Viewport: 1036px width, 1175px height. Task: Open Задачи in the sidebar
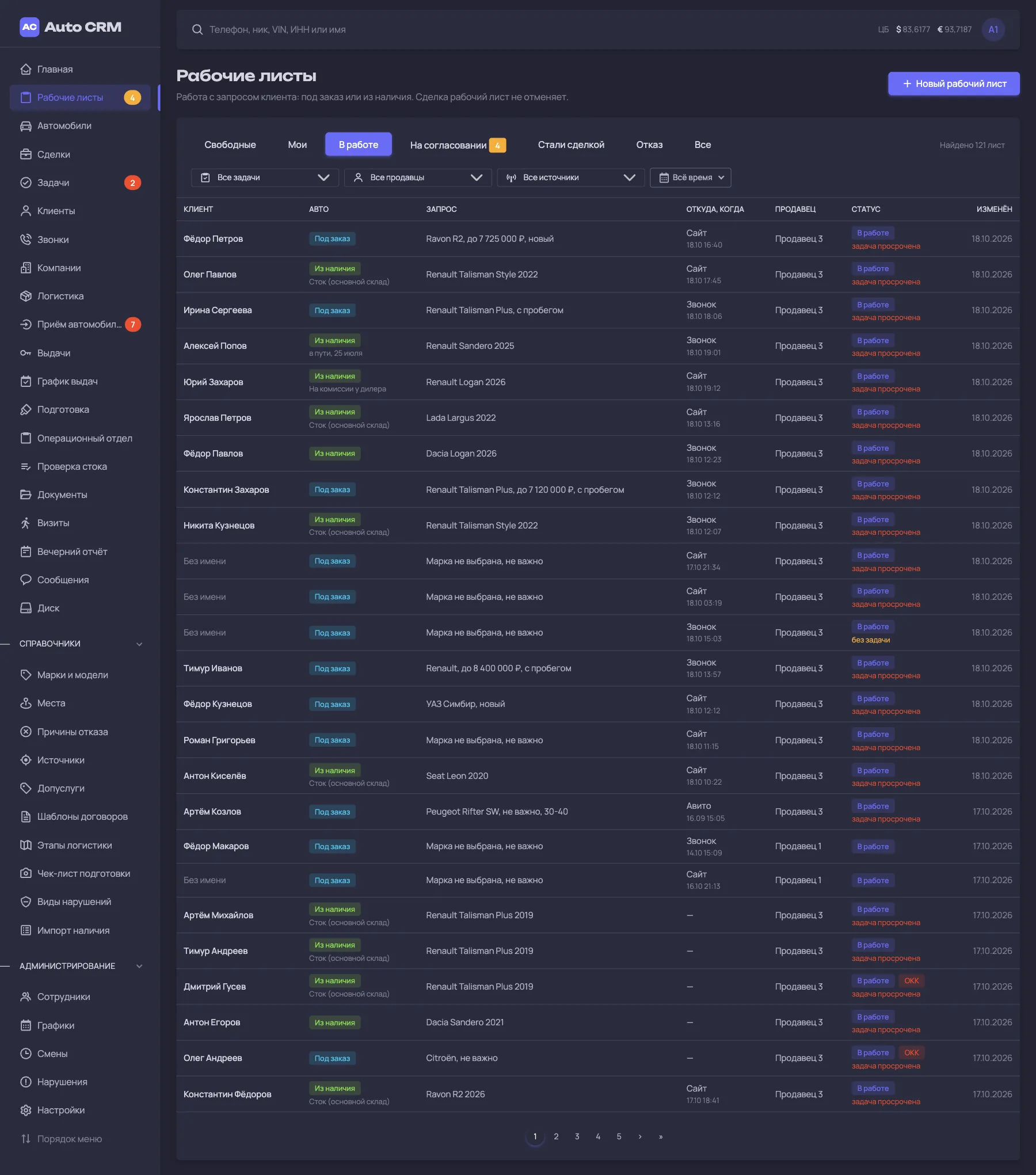click(x=80, y=182)
